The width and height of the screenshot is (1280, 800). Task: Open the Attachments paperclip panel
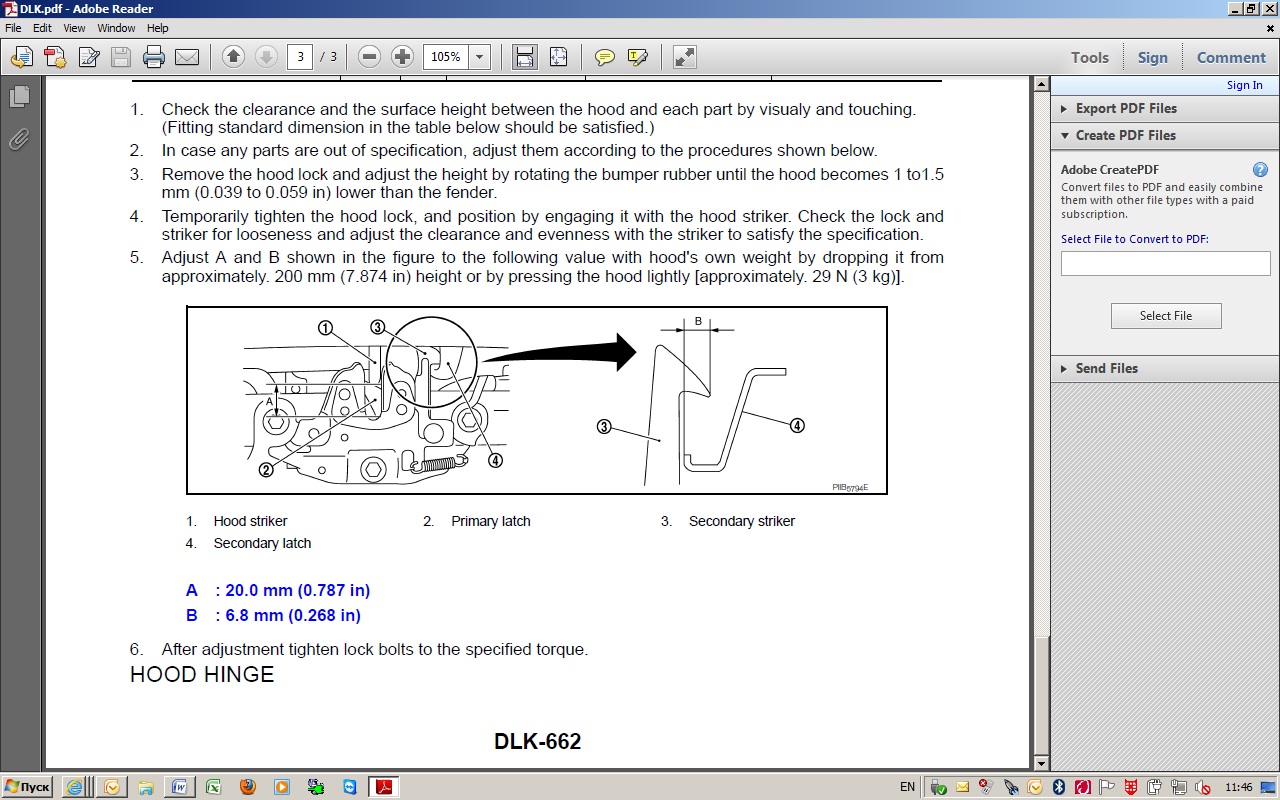point(19,139)
